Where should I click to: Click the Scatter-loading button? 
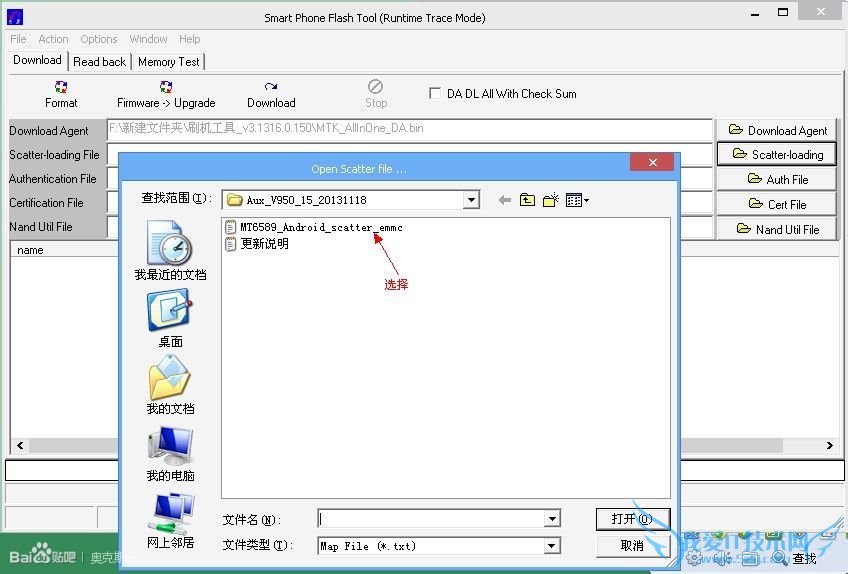point(777,155)
